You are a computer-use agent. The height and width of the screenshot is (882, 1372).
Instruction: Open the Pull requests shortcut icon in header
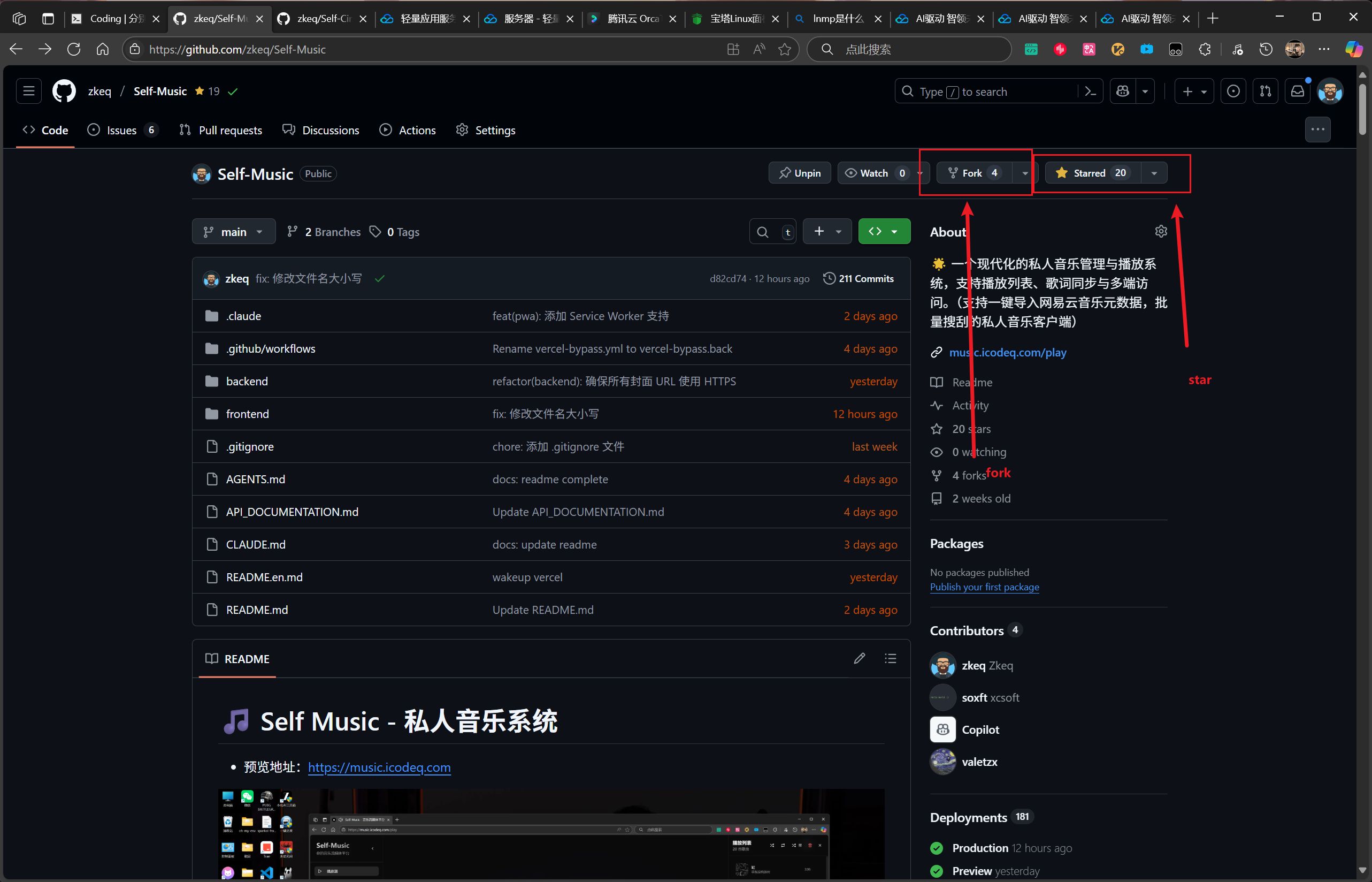(x=1266, y=92)
